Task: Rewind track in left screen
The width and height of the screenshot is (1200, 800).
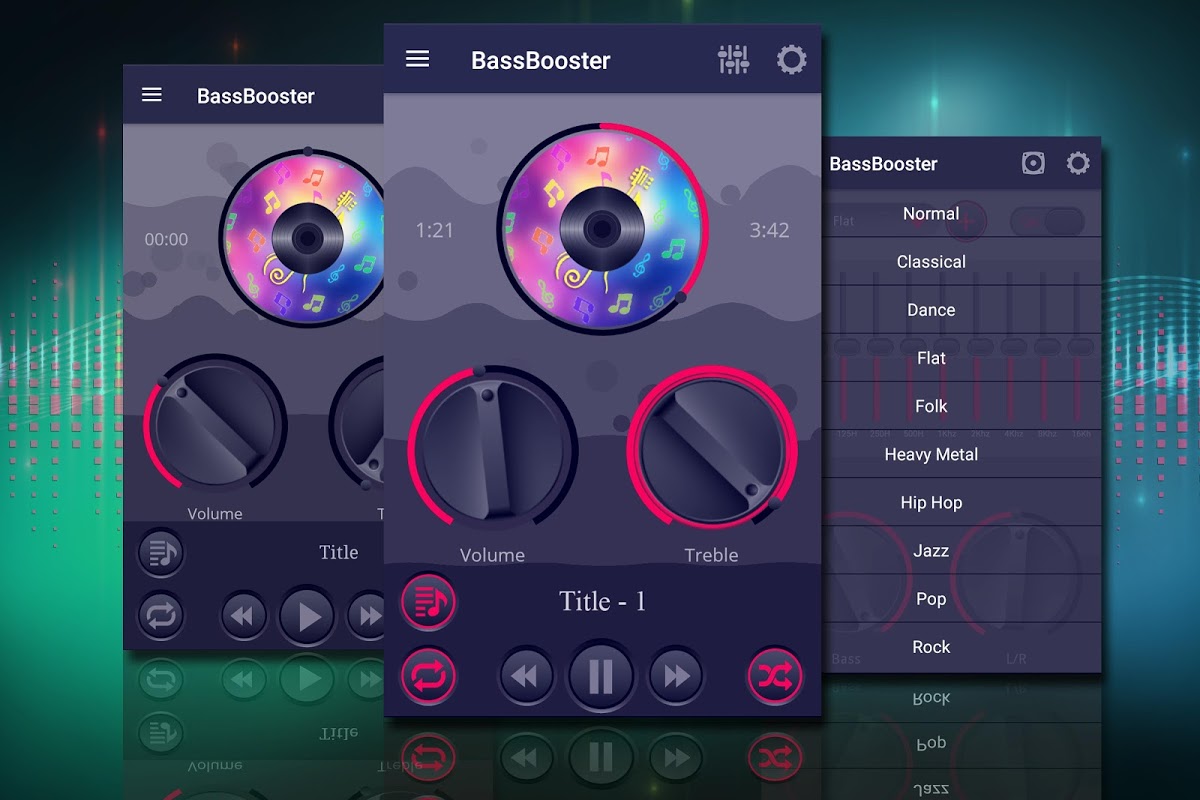Action: pos(243,616)
